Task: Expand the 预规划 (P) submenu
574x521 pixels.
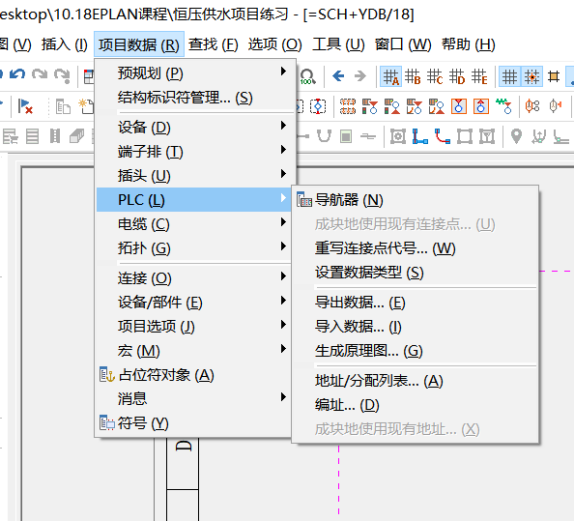Action: click(x=196, y=73)
